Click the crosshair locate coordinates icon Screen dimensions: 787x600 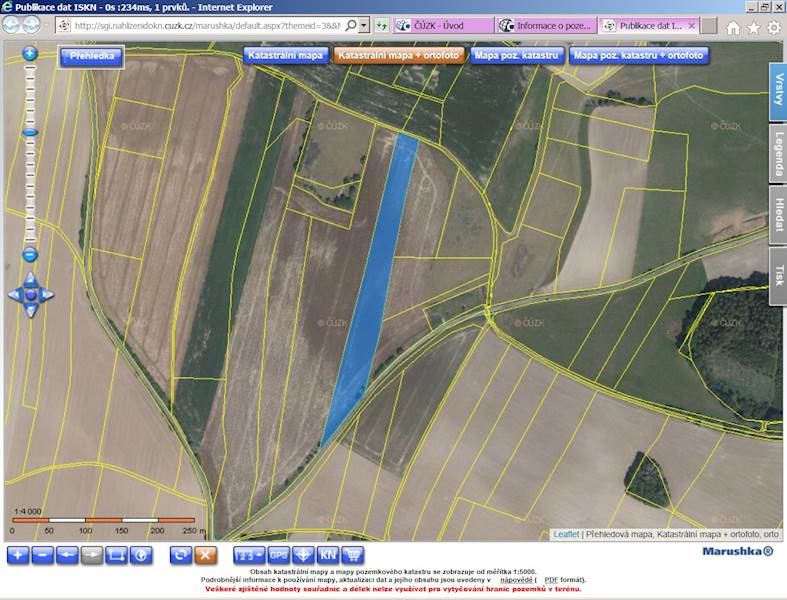[304, 554]
